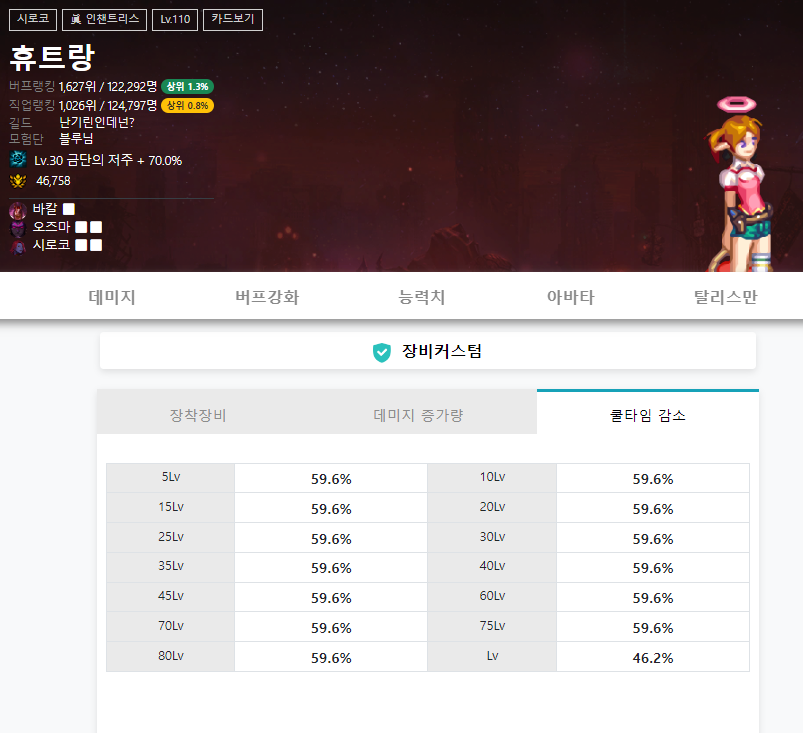This screenshot has width=803, height=733.
Task: Click the 75Lv row label
Action: click(x=492, y=625)
